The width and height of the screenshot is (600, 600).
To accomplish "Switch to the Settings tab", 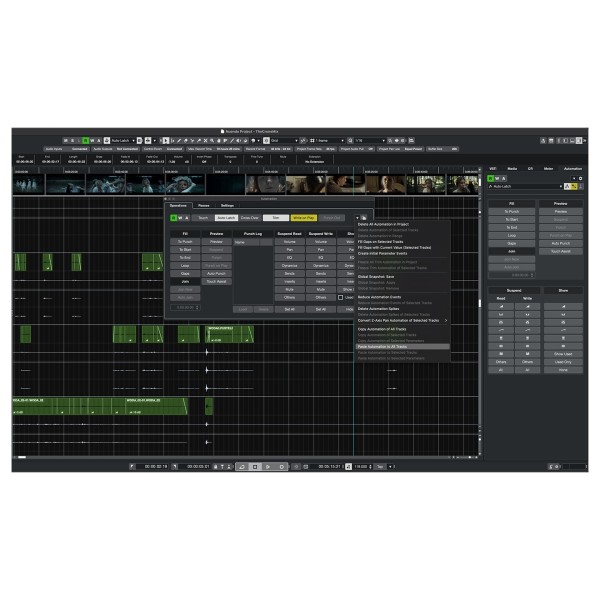I will tap(227, 205).
